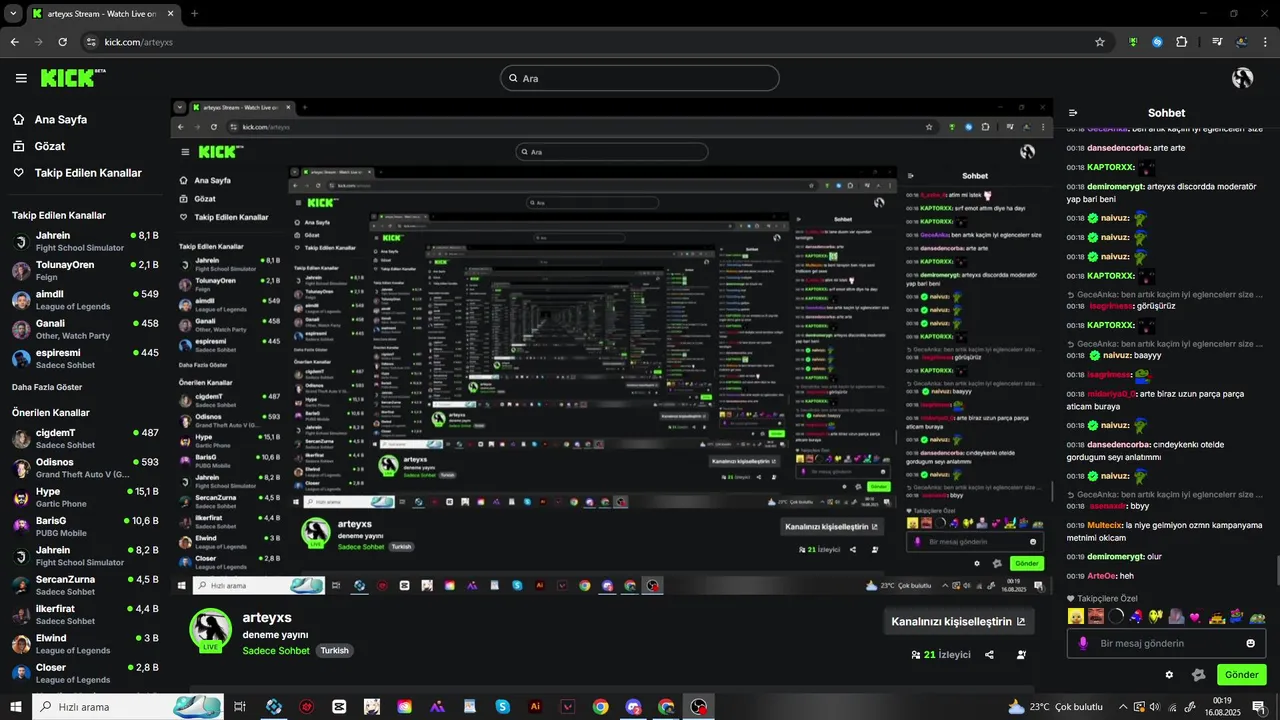The image size is (1280, 720).
Task: Open the Kick hamburger sidebar menu
Action: coord(21,78)
